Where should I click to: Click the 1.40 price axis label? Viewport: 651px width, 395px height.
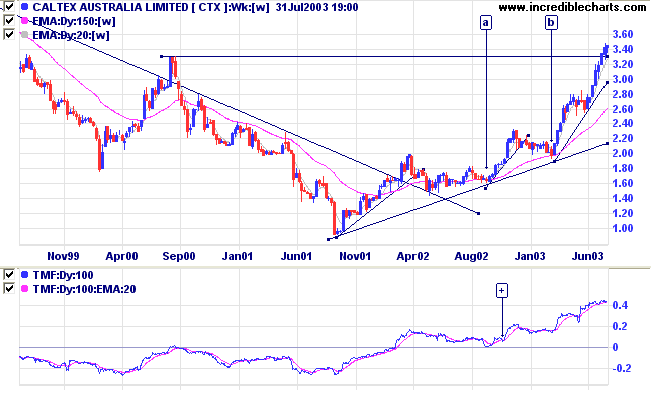(x=623, y=198)
